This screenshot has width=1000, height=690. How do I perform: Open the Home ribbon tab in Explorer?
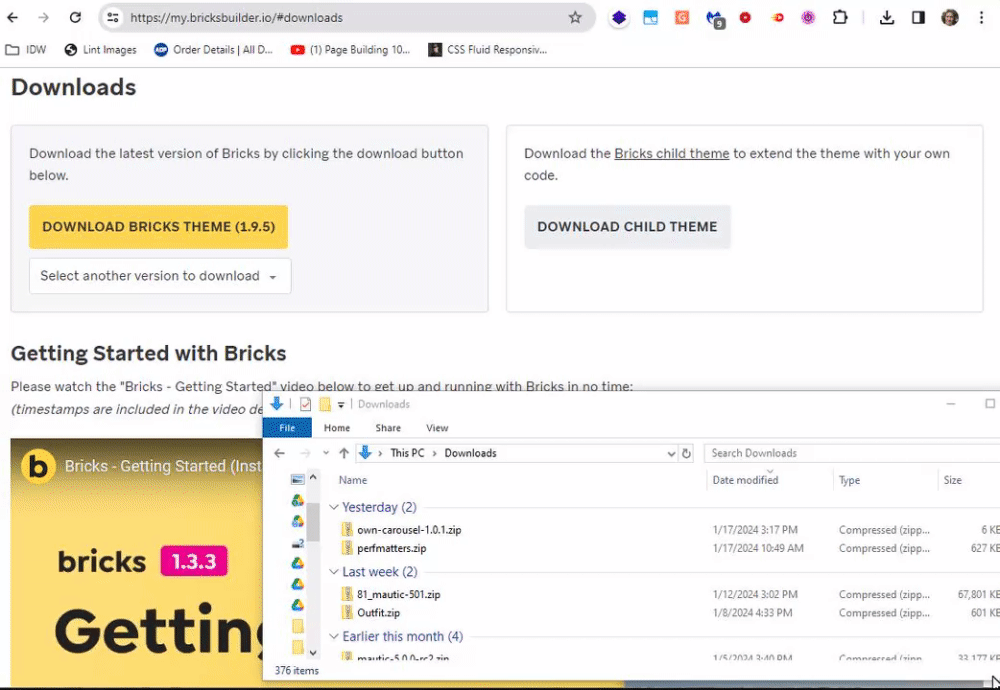(x=337, y=428)
